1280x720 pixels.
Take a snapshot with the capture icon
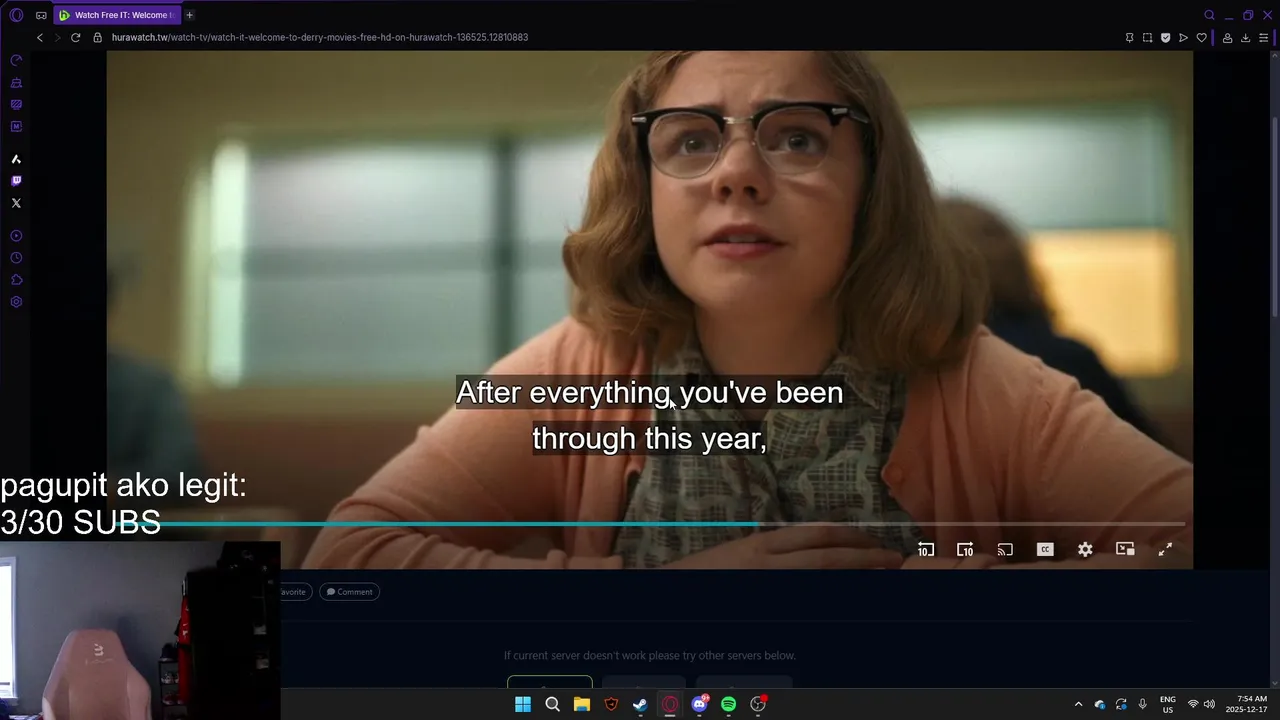point(1147,38)
